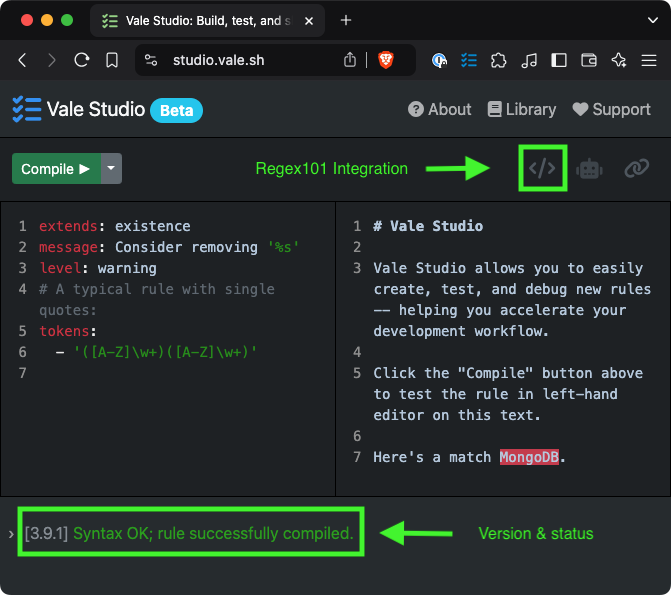Click the Vale extension checklist icon in toolbar

[x=469, y=60]
